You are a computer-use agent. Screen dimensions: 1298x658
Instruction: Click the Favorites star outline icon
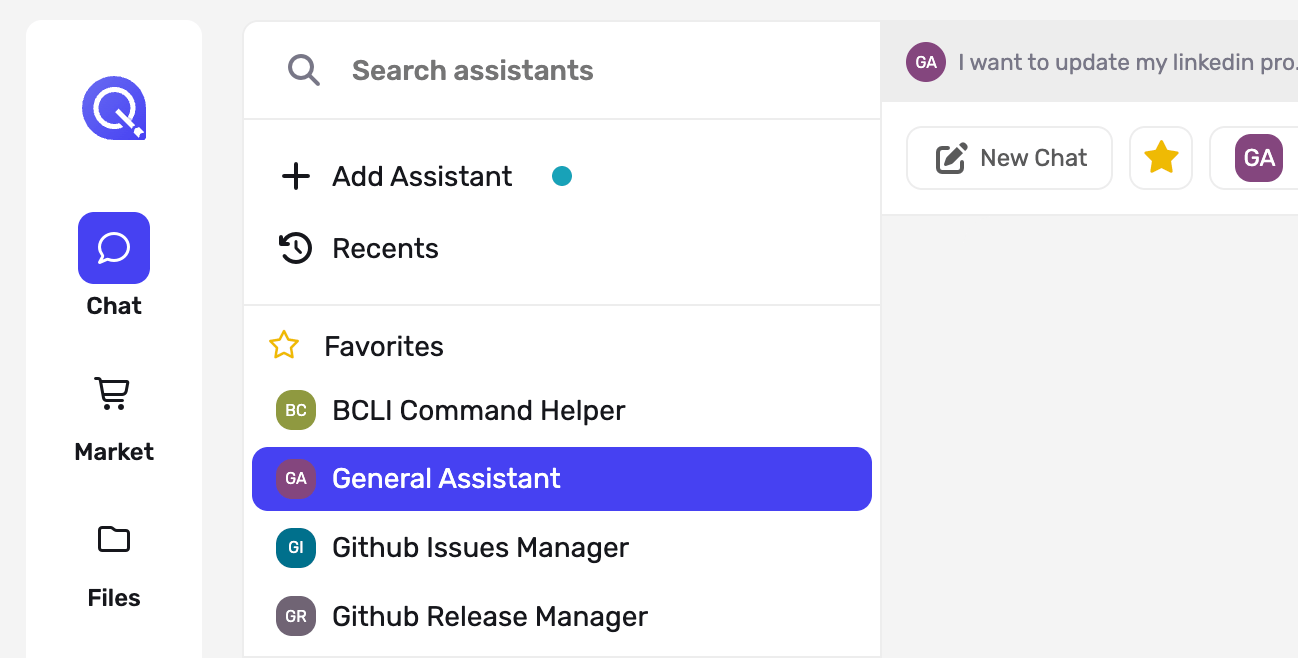(x=284, y=346)
